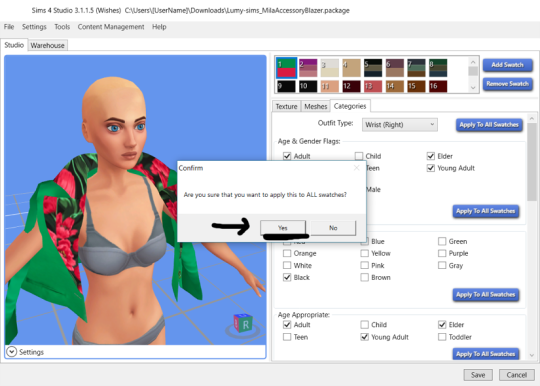
Task: Toggle Toddler under Age Appropriate
Action: click(x=442, y=337)
